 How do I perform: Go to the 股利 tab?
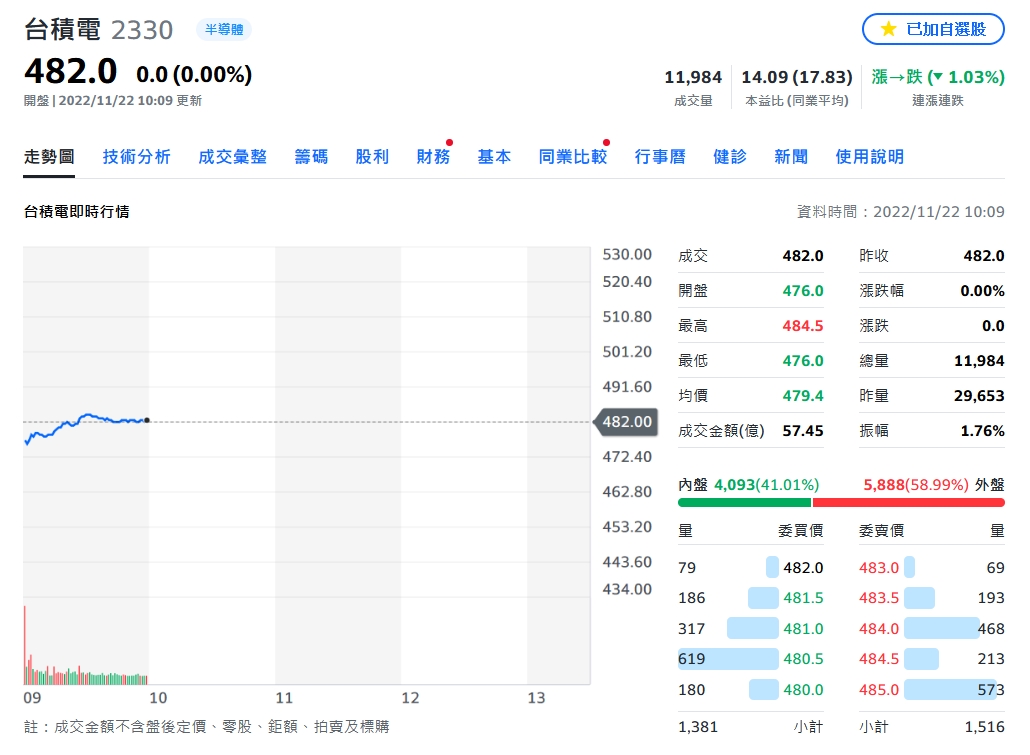[x=372, y=156]
